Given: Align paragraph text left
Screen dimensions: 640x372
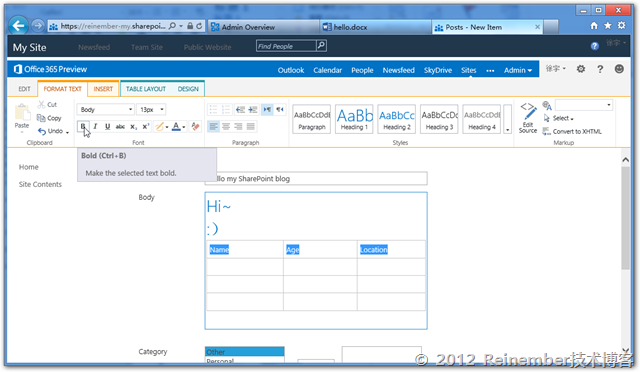Looking at the screenshot, I should 213,127.
